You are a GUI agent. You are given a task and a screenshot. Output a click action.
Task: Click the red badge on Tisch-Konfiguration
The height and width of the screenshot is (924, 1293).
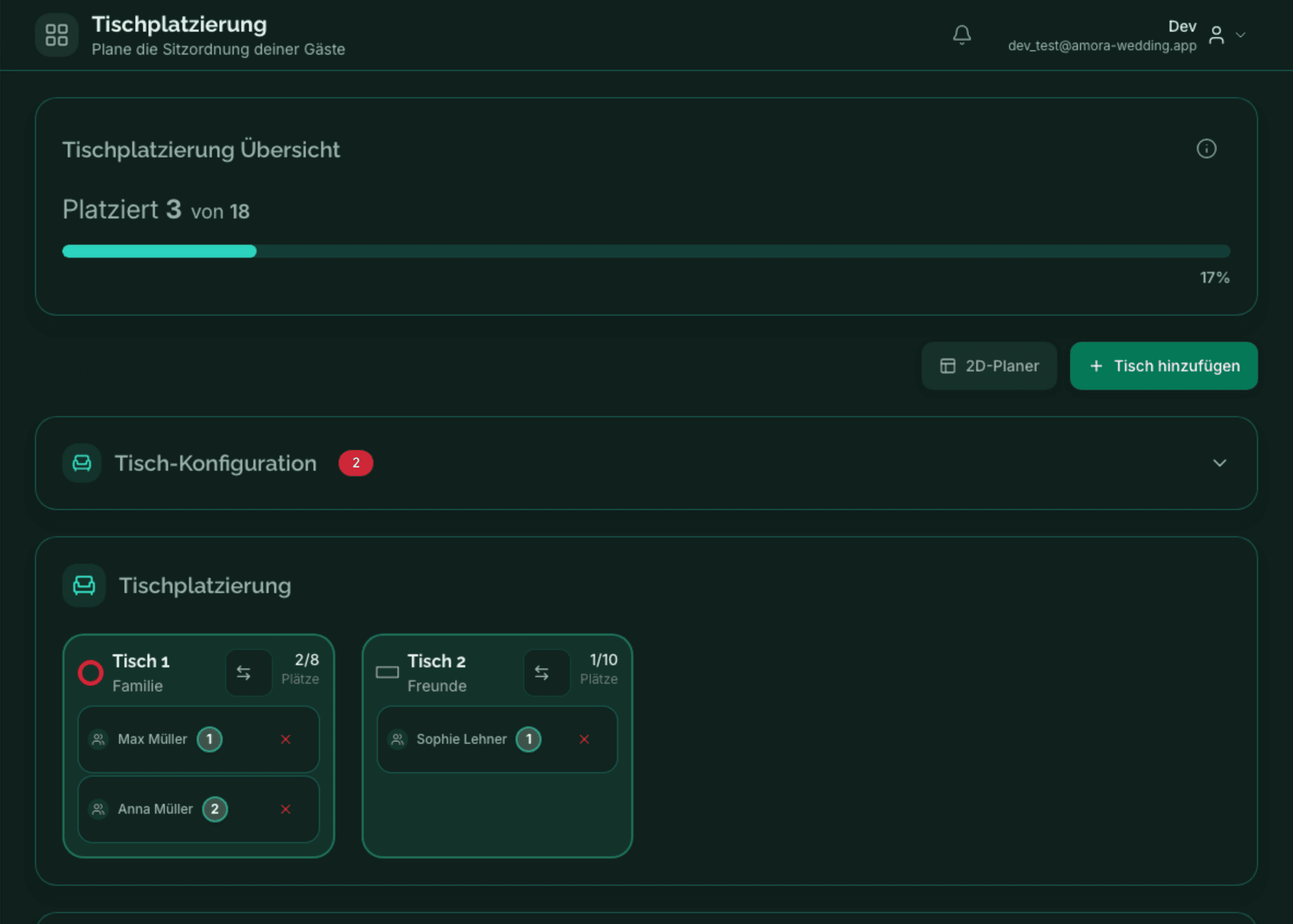[355, 463]
